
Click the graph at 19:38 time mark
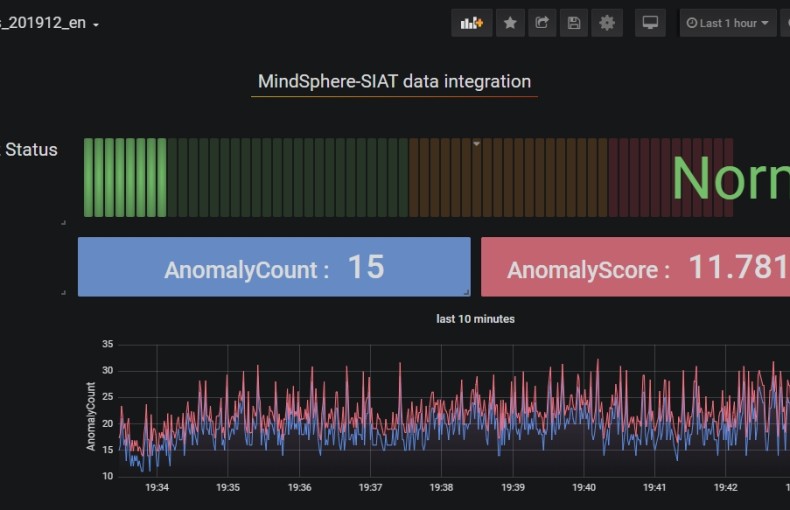[442, 420]
